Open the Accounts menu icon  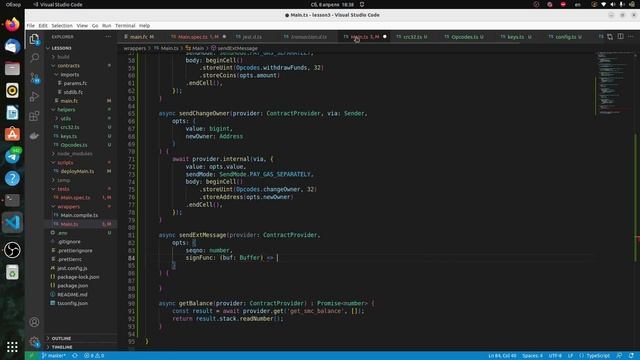coord(34,322)
